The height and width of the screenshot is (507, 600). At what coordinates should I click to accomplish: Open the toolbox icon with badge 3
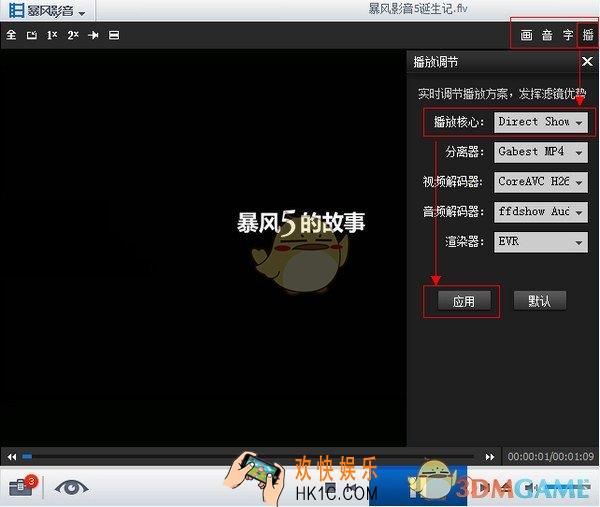[23, 486]
